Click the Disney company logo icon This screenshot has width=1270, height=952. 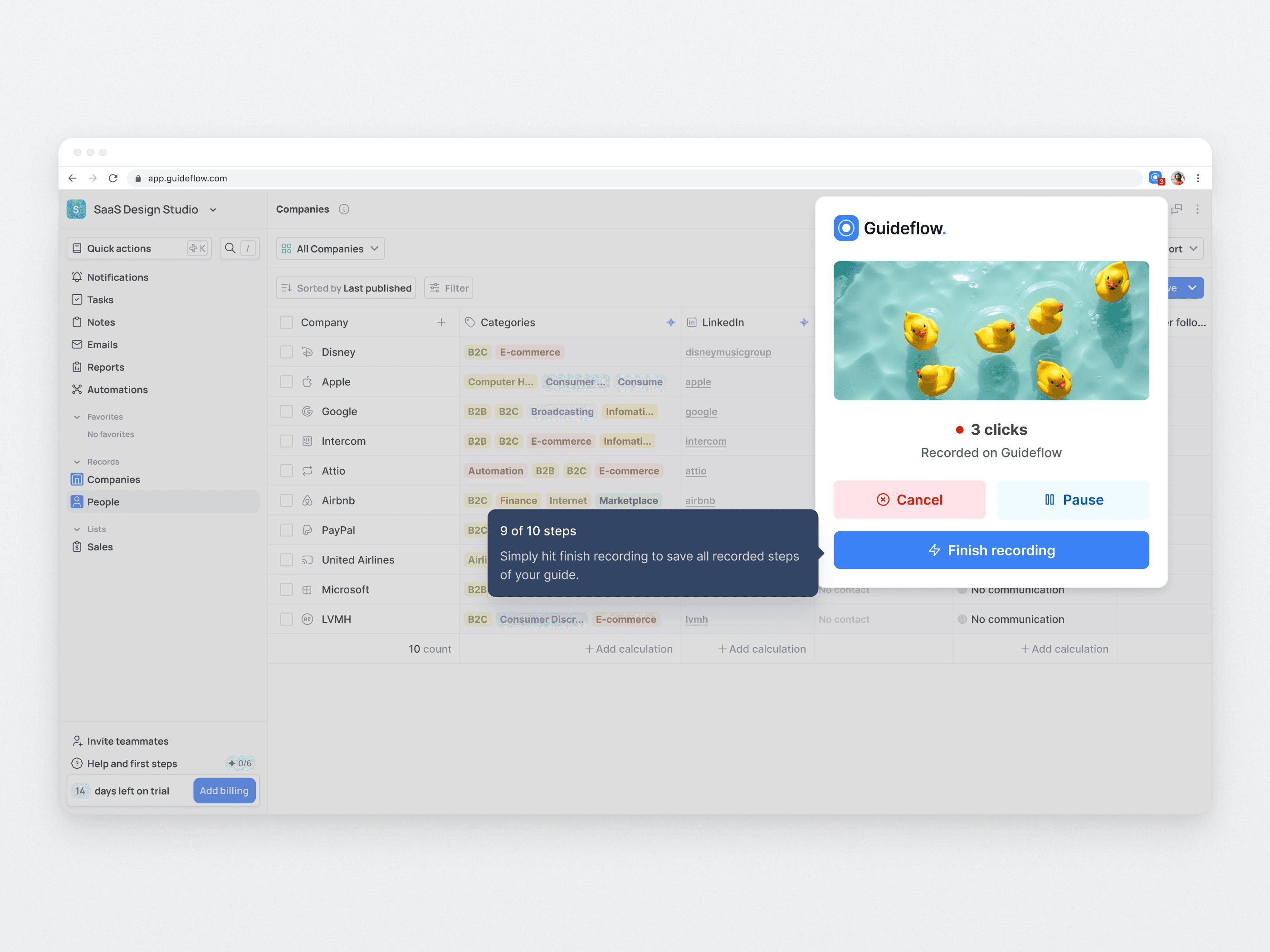coord(308,352)
